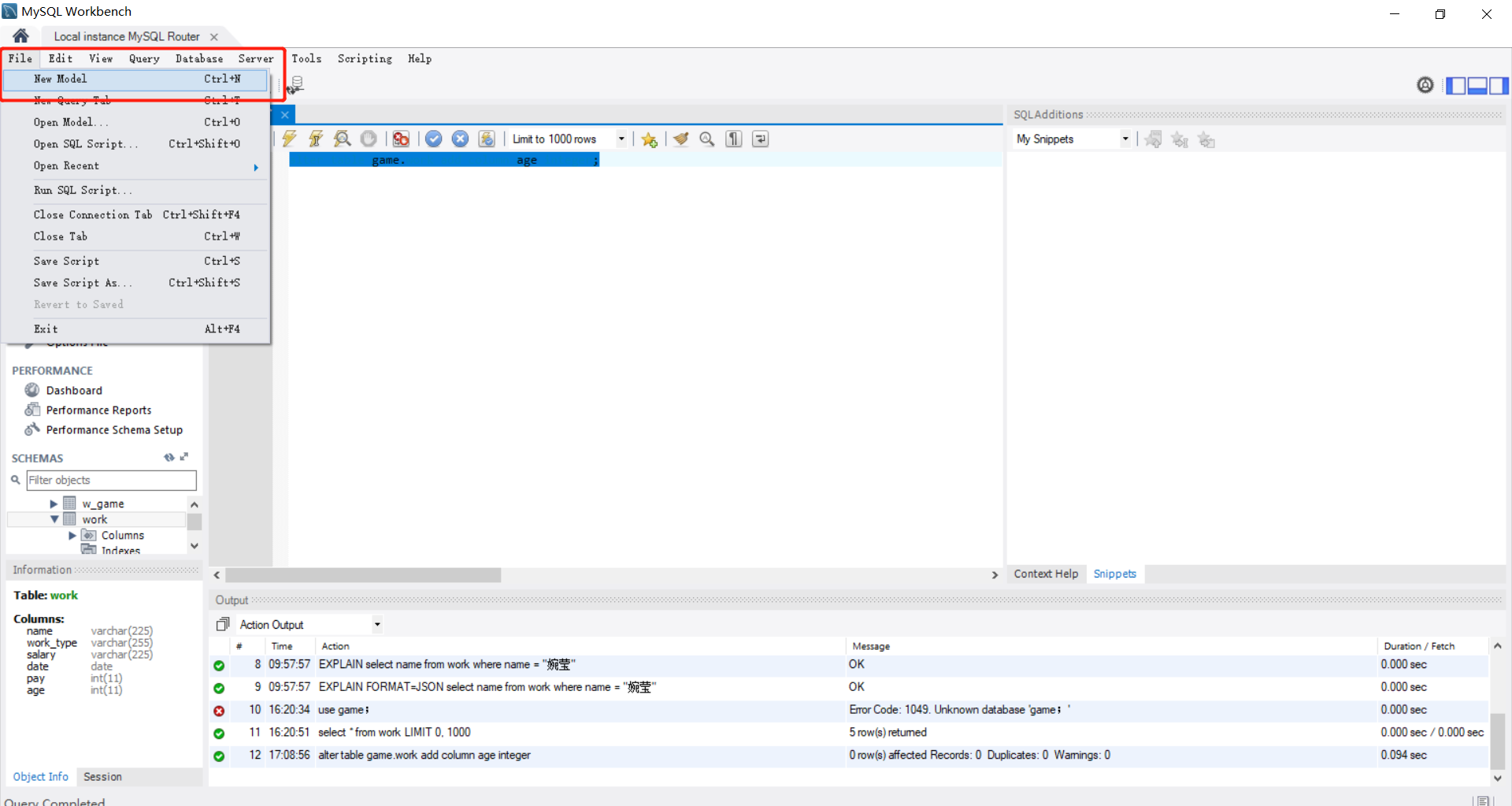Toggle the right SQL Additions sidebar
The height and width of the screenshot is (806, 1512).
[1499, 85]
